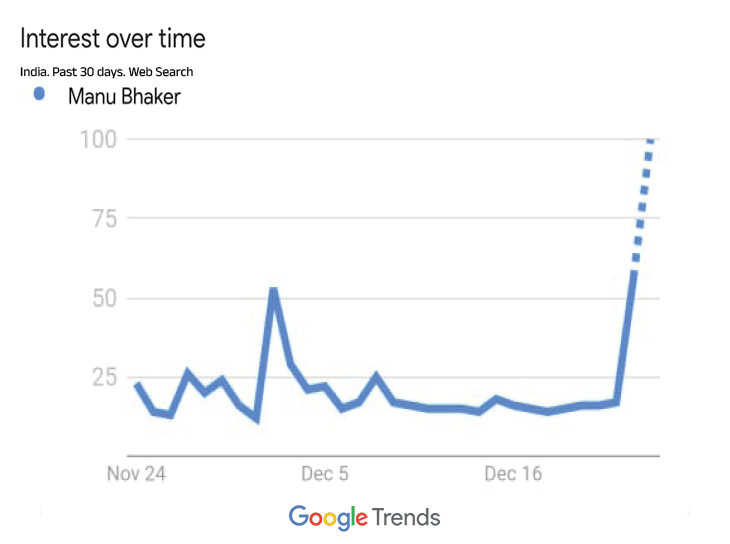Screen dimensions: 730x544
Task: Click the Google logo
Action: pyautogui.click(x=326, y=517)
